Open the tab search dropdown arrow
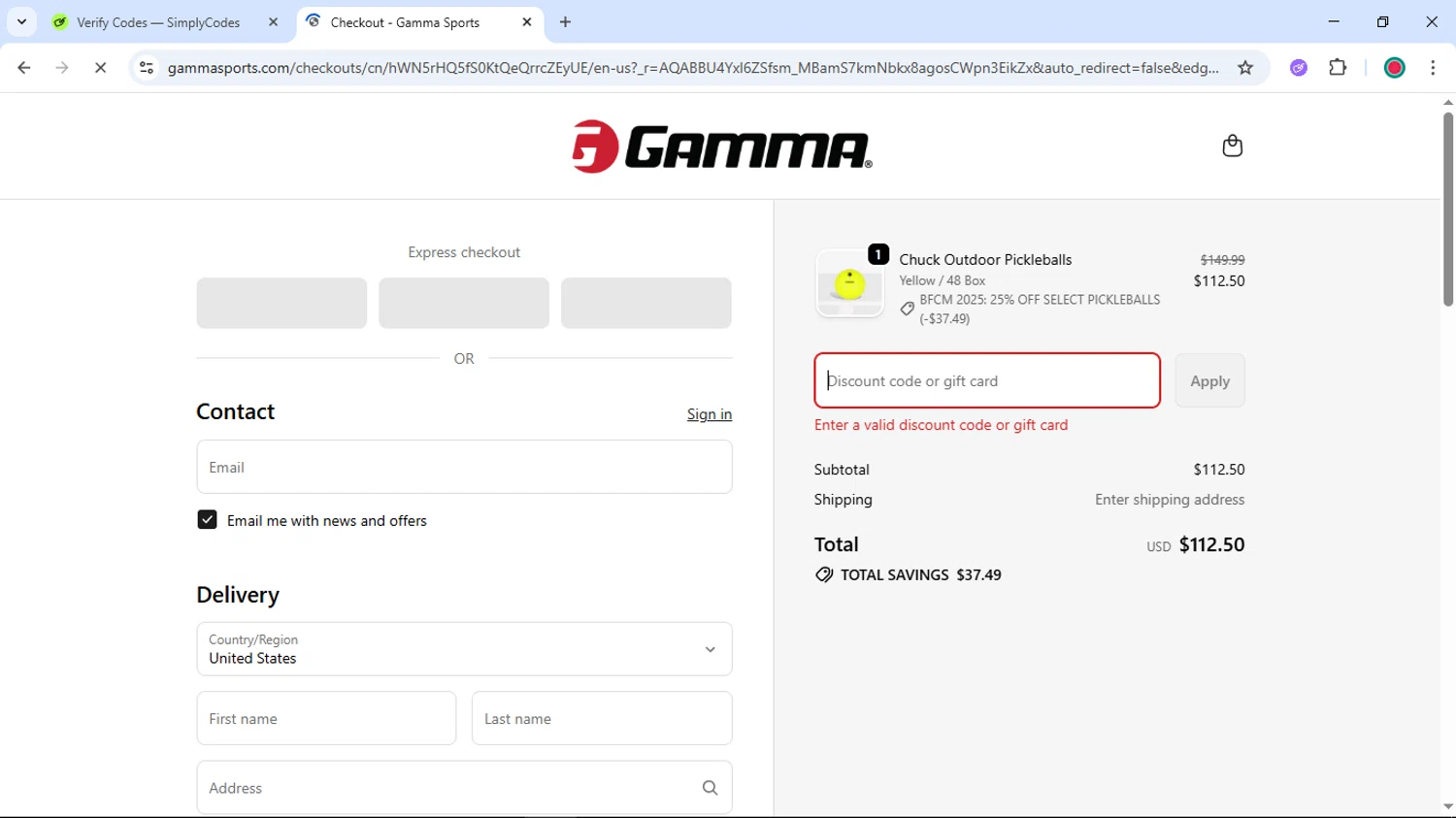The height and width of the screenshot is (818, 1456). coord(21,21)
